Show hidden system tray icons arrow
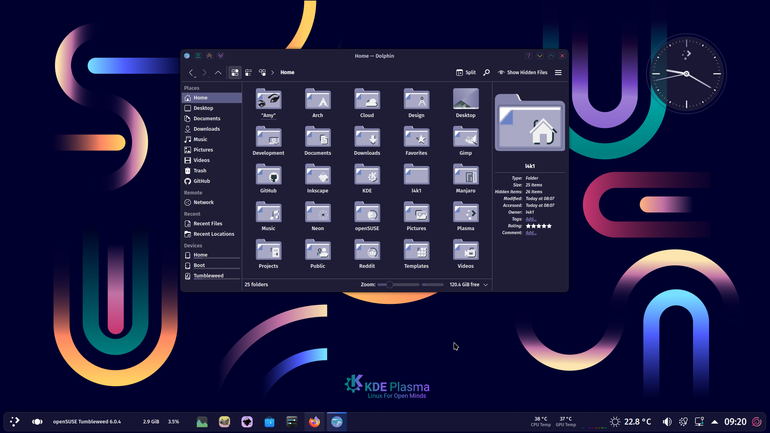Image resolution: width=770 pixels, height=433 pixels. click(715, 422)
